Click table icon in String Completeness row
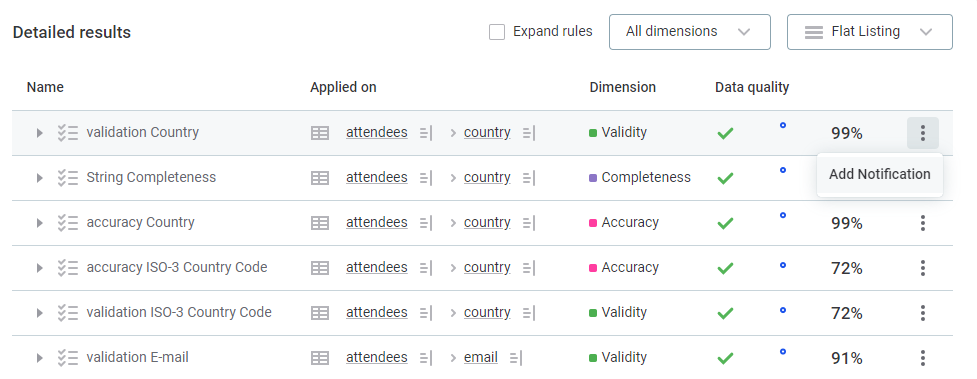The height and width of the screenshot is (379, 977). click(x=320, y=178)
